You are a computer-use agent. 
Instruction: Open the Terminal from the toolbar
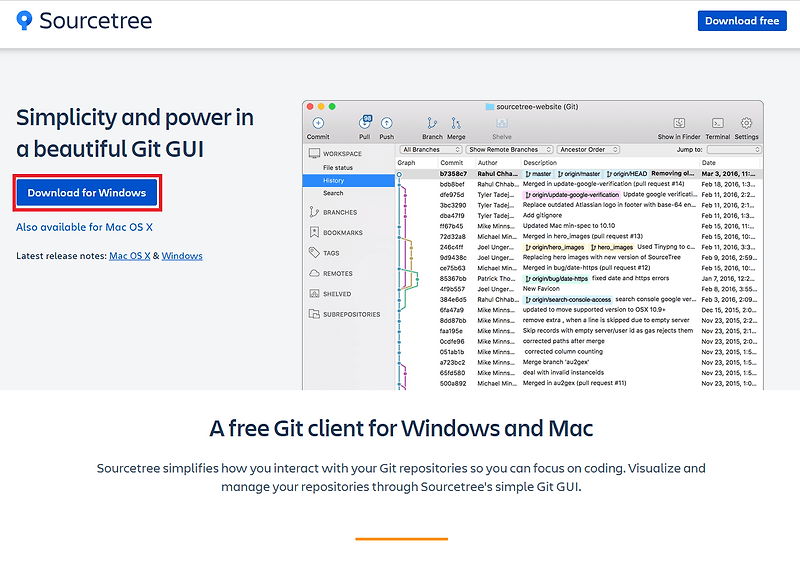click(x=716, y=121)
